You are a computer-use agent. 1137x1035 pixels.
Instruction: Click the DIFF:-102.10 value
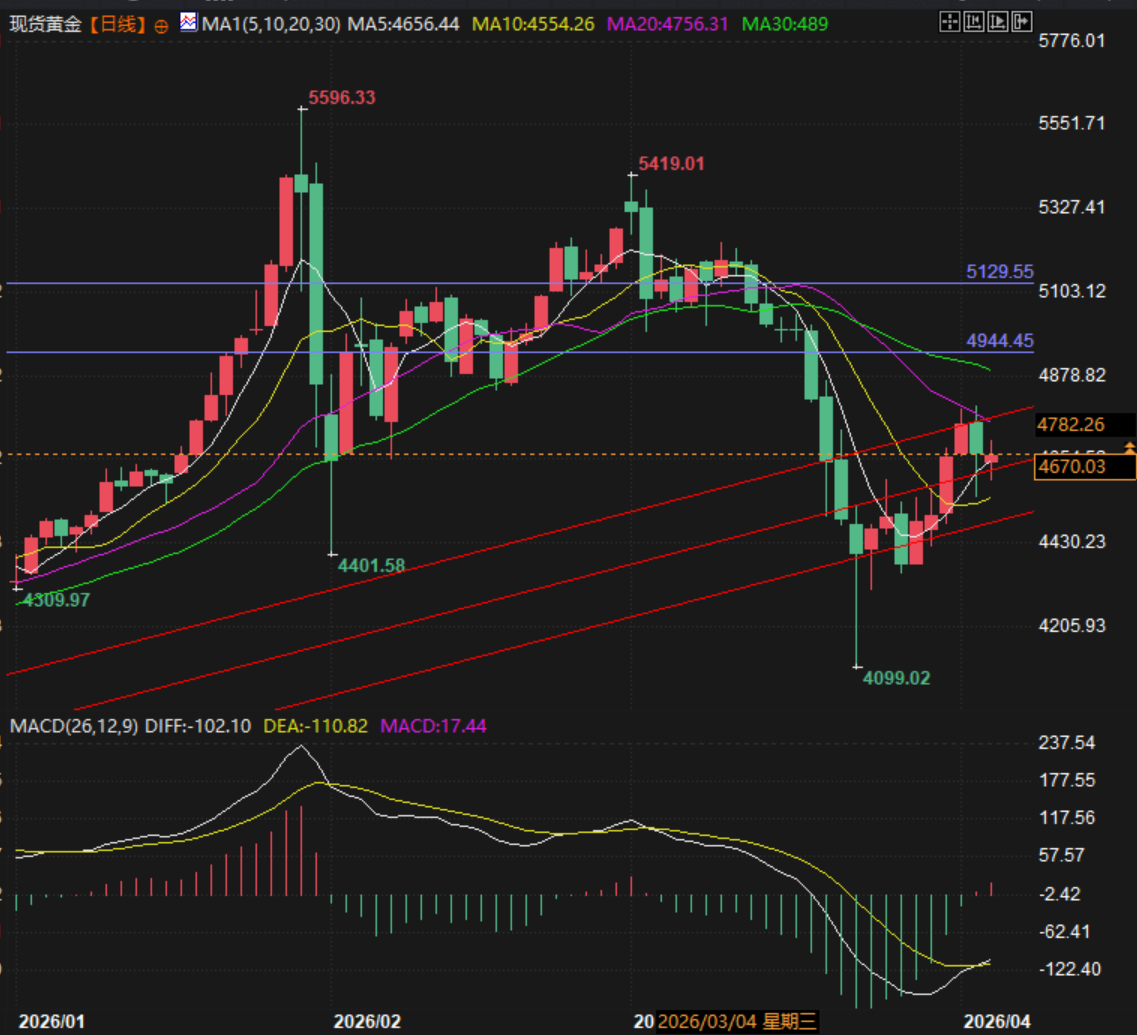pyautogui.click(x=197, y=725)
